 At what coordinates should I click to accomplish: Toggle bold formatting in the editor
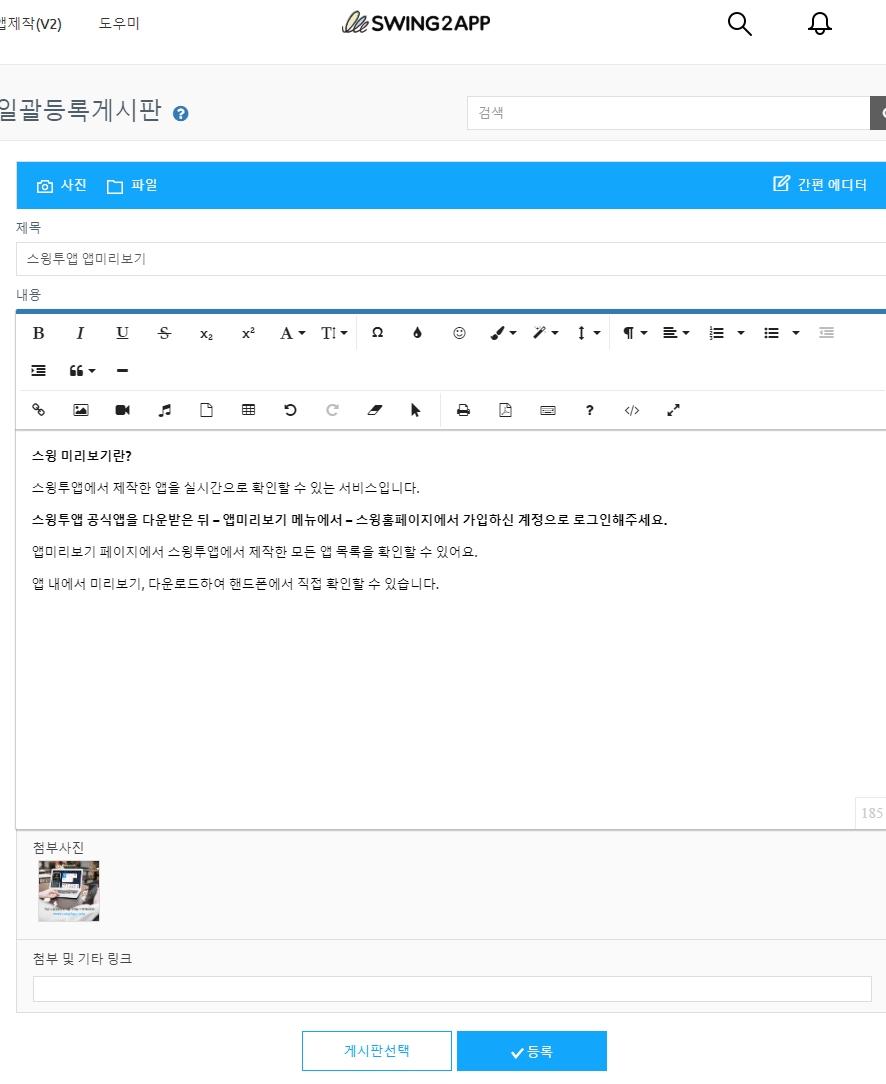(x=39, y=333)
